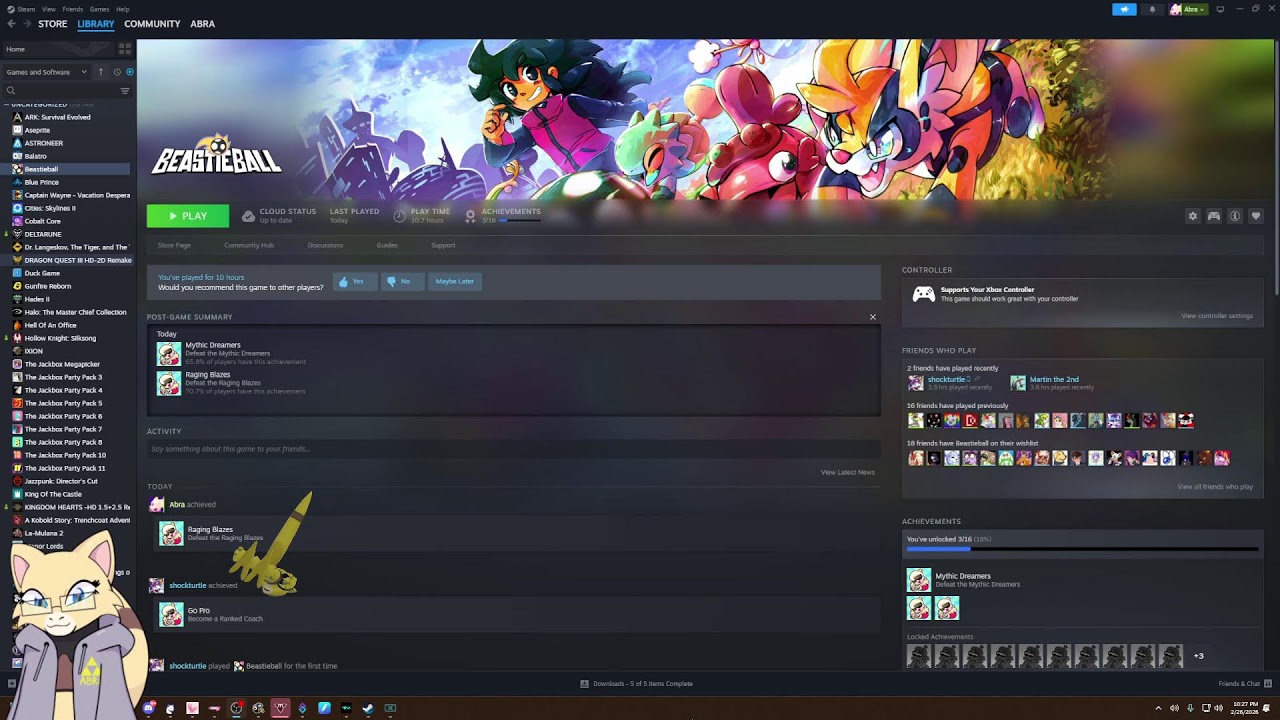Vote No thumbs-down recommendation
Viewport: 1280px width, 720px height.
pyautogui.click(x=402, y=281)
